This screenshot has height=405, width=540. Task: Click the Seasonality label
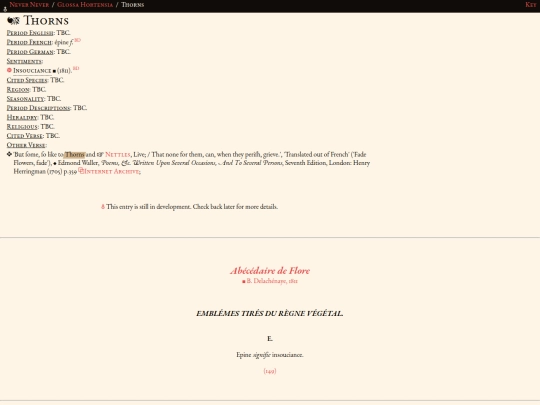click(25, 99)
